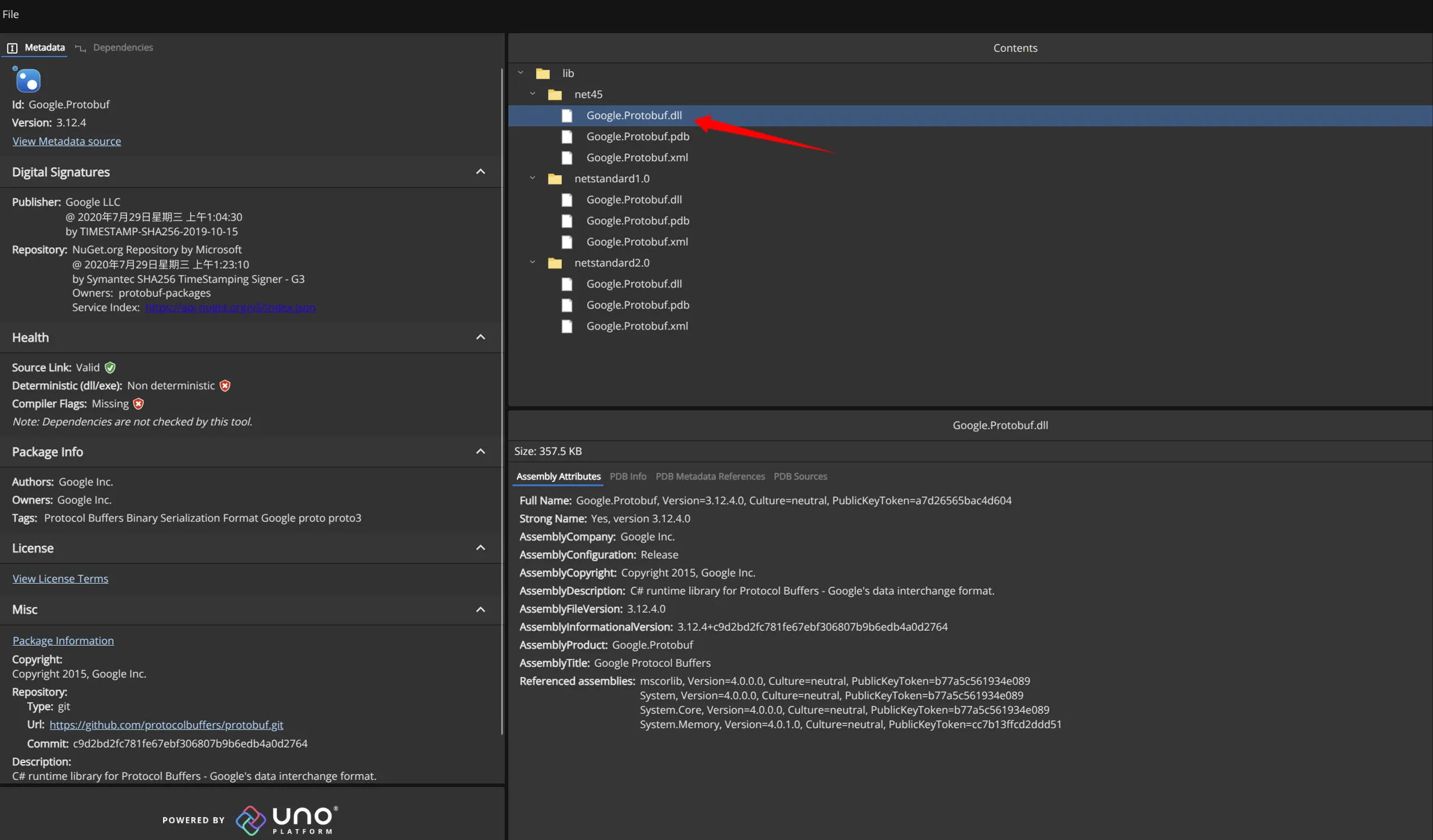Click the Uno Platform logo
This screenshot has width=1433, height=840.
coord(286,820)
